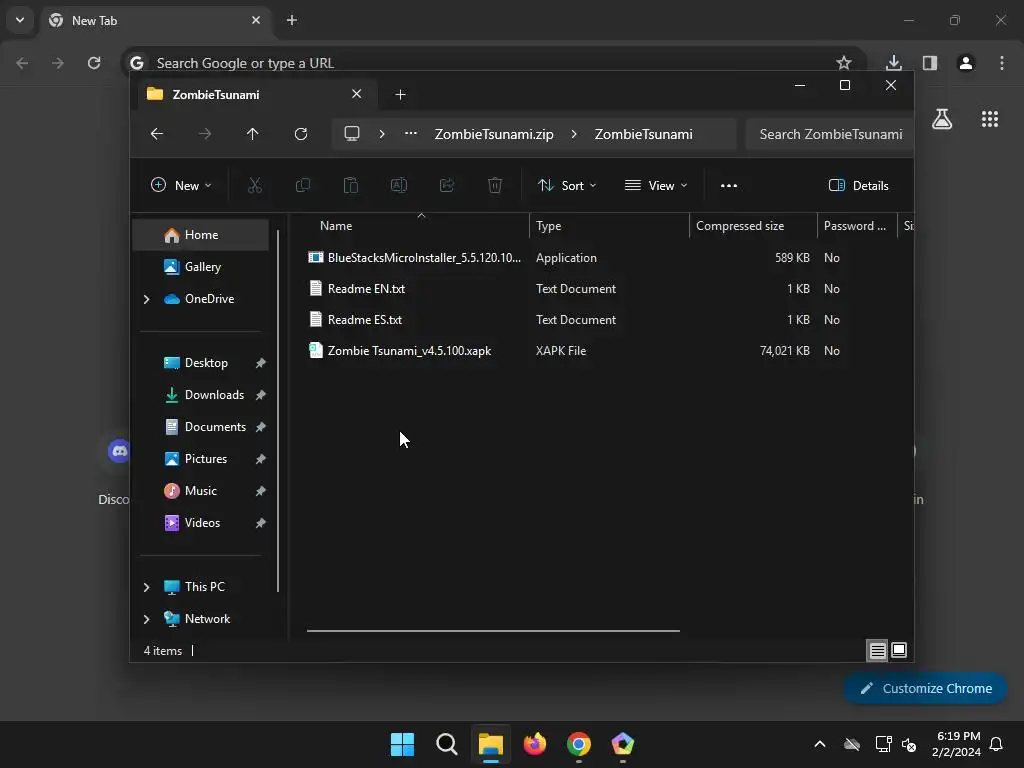Expand Network in navigation pane

(146, 619)
